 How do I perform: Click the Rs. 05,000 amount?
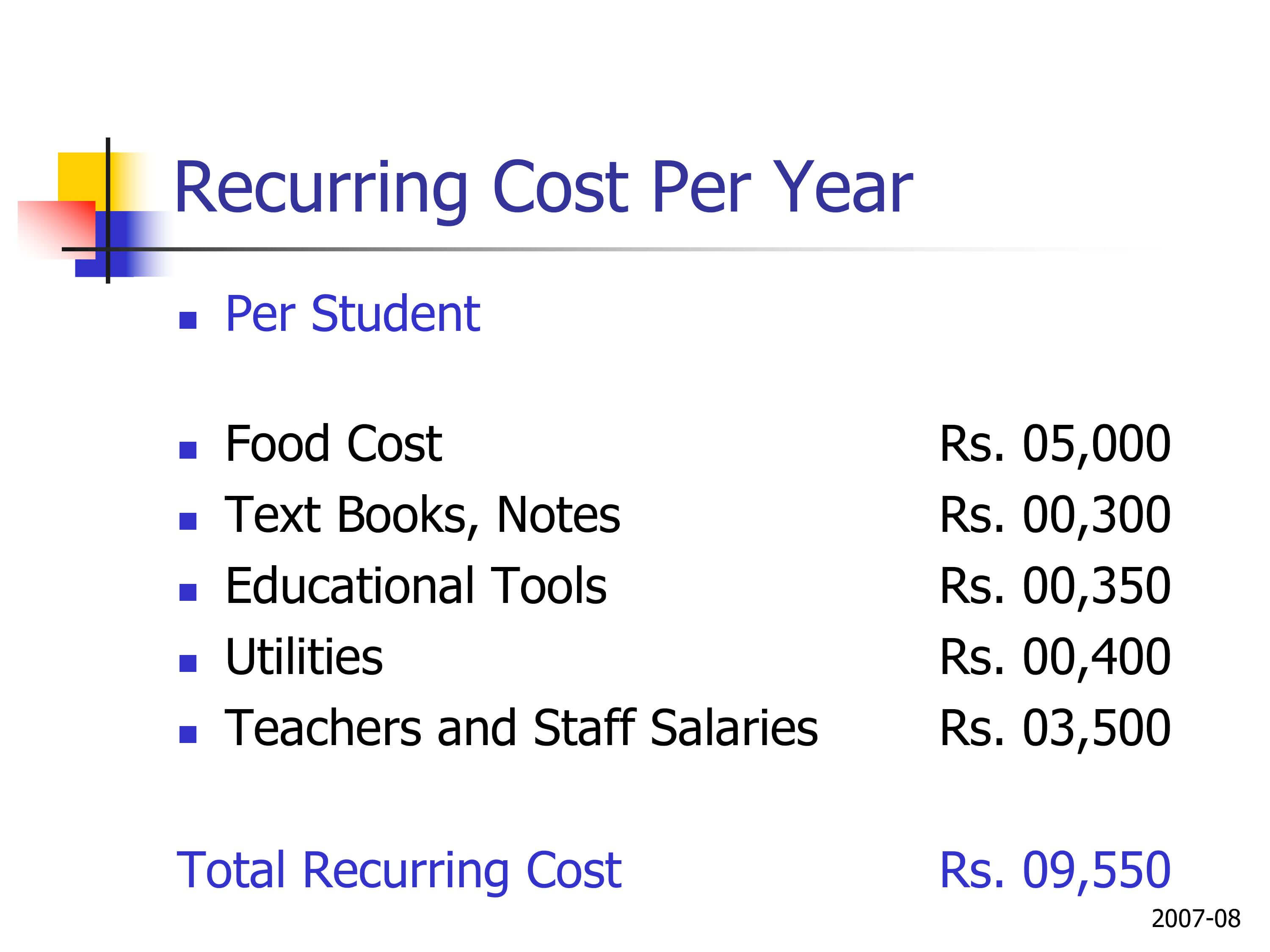[x=1055, y=445]
